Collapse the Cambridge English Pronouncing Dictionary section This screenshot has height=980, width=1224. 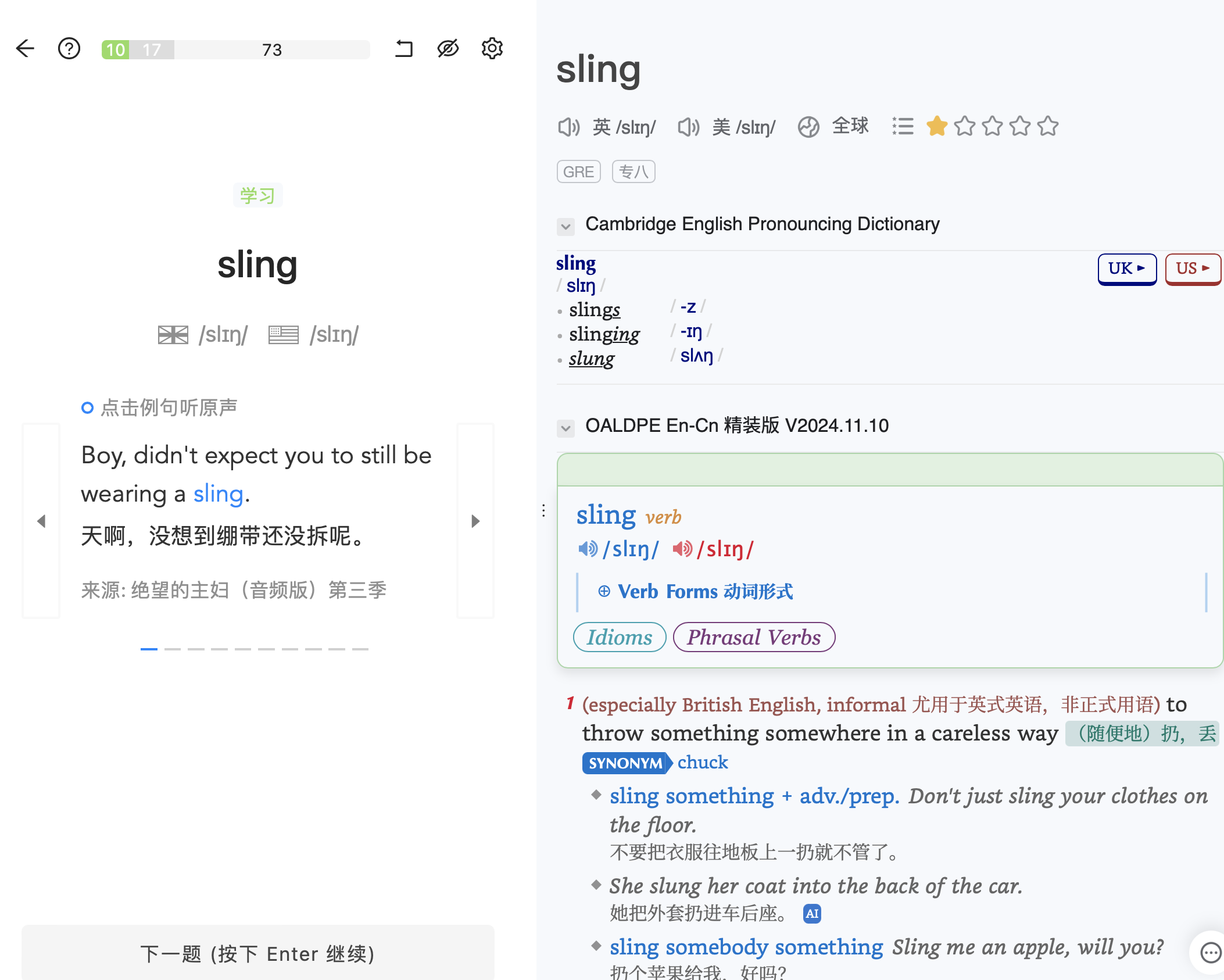point(566,226)
